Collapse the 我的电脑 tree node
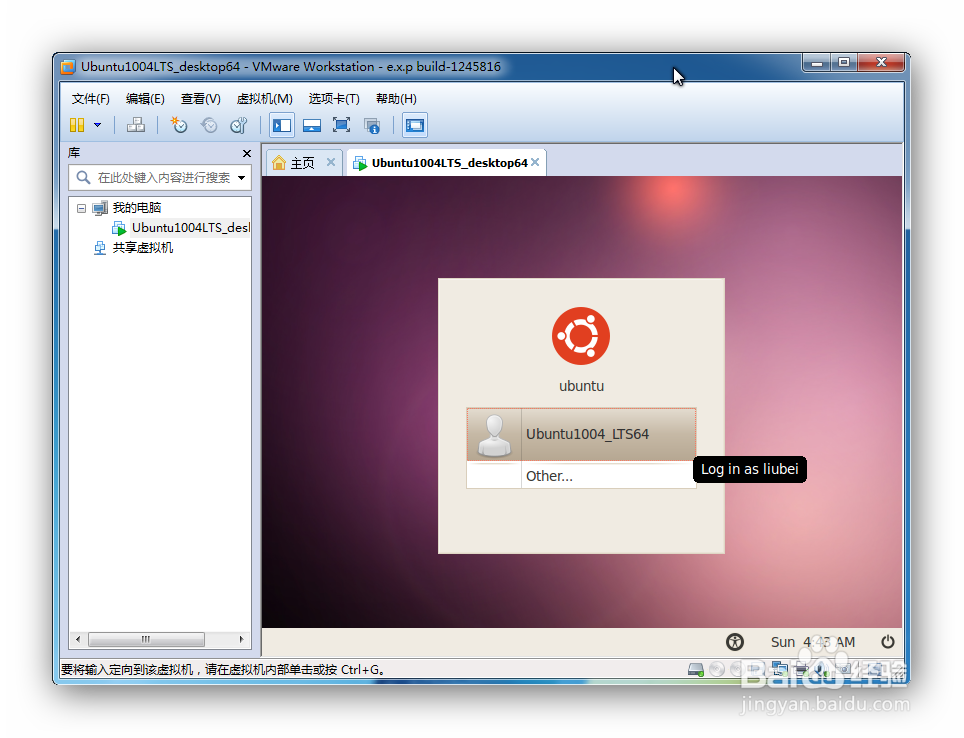The image size is (964, 738). (x=81, y=208)
